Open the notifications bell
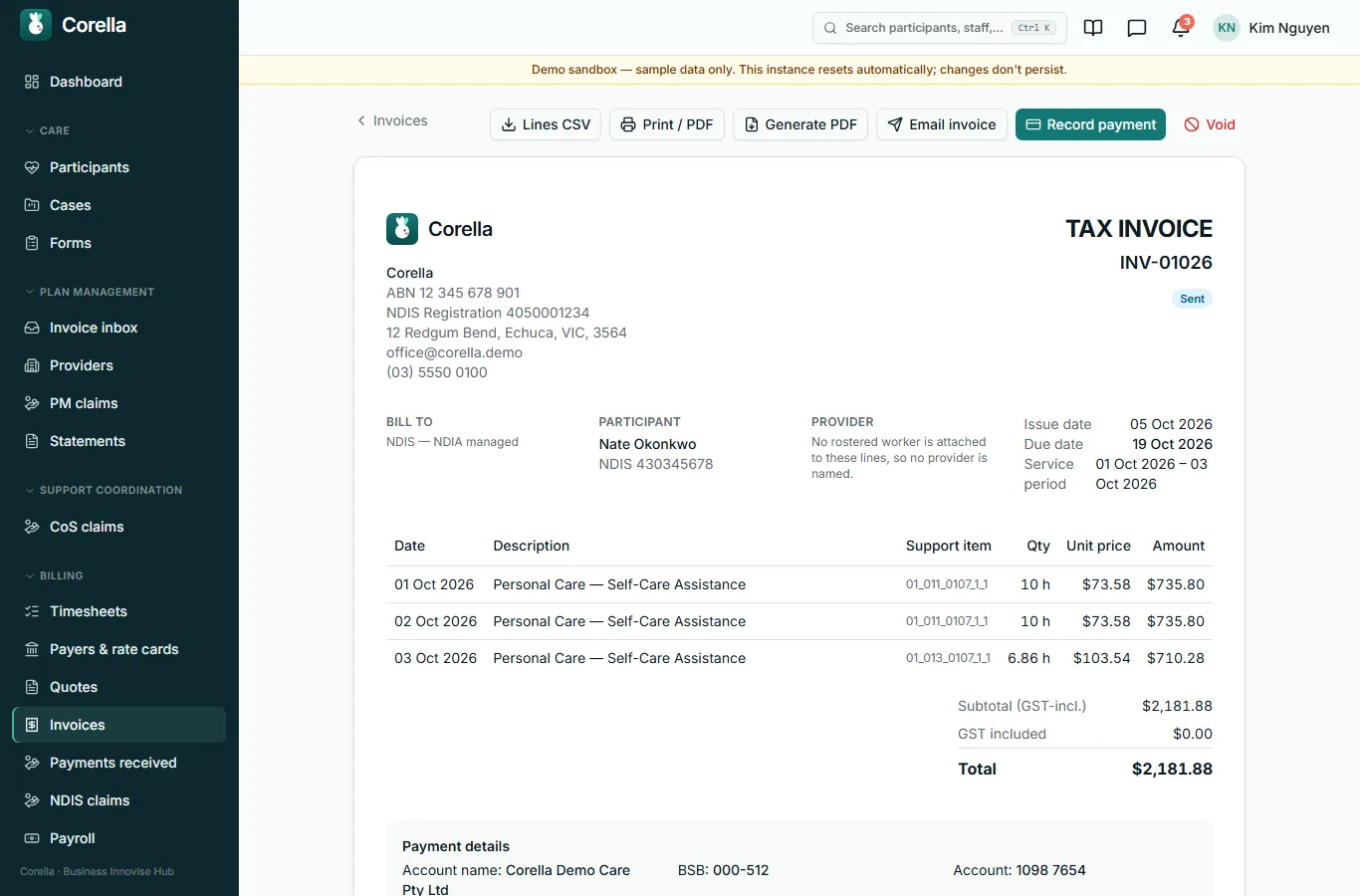Image resolution: width=1360 pixels, height=896 pixels. pos(1181,28)
